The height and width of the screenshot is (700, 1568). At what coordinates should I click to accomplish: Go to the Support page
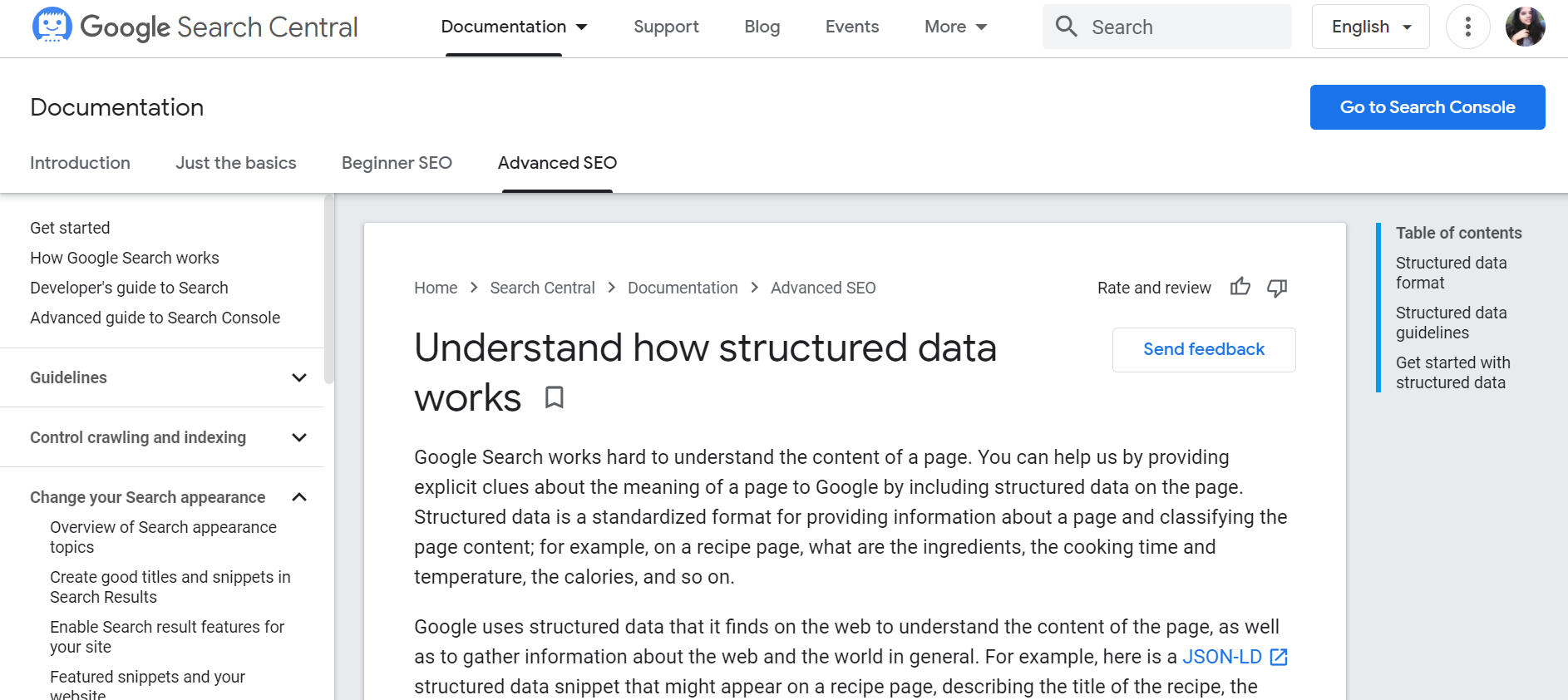pos(666,27)
